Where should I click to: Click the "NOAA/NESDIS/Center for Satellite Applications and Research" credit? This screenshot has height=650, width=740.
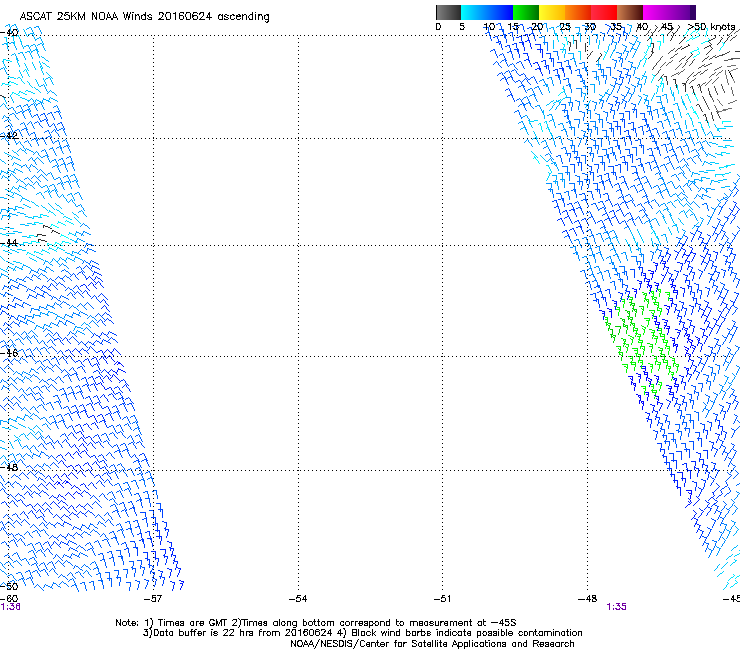432,644
